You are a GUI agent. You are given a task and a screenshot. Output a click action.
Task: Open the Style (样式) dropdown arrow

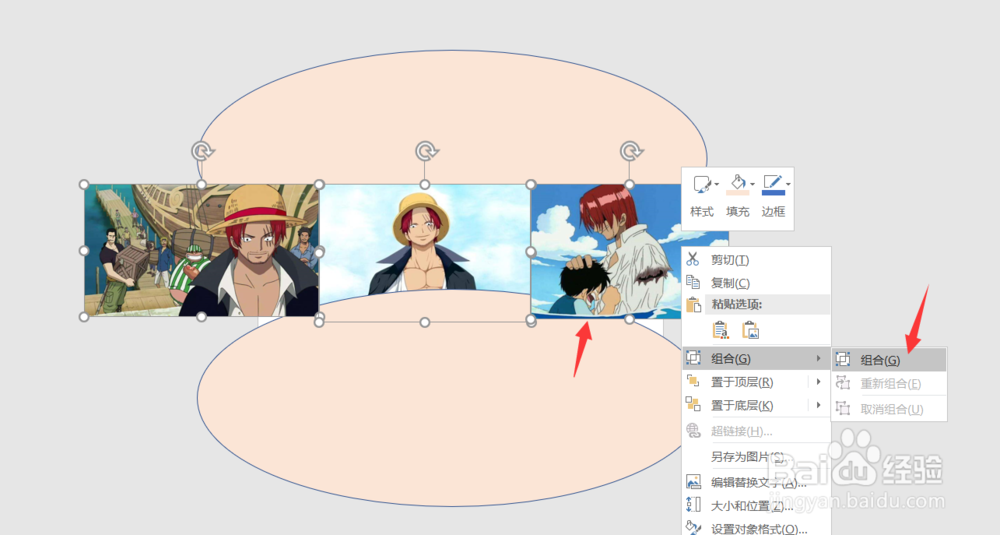tap(717, 185)
